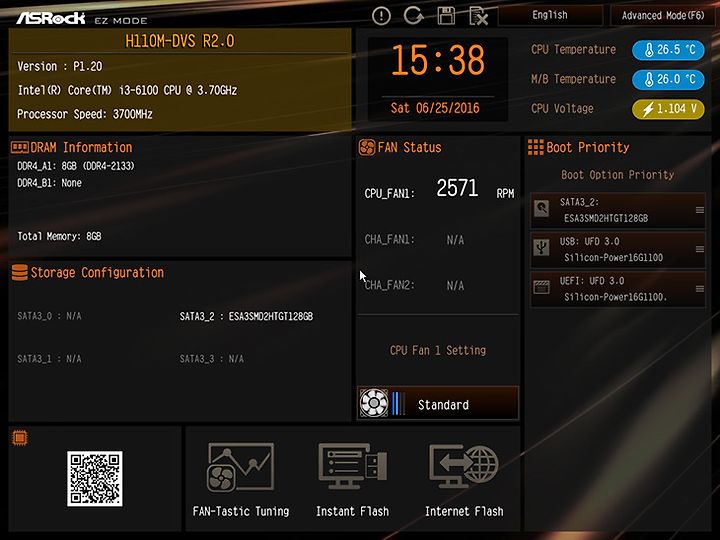720x540 pixels.
Task: Click the Instant Flash computer icon
Action: tap(352, 466)
